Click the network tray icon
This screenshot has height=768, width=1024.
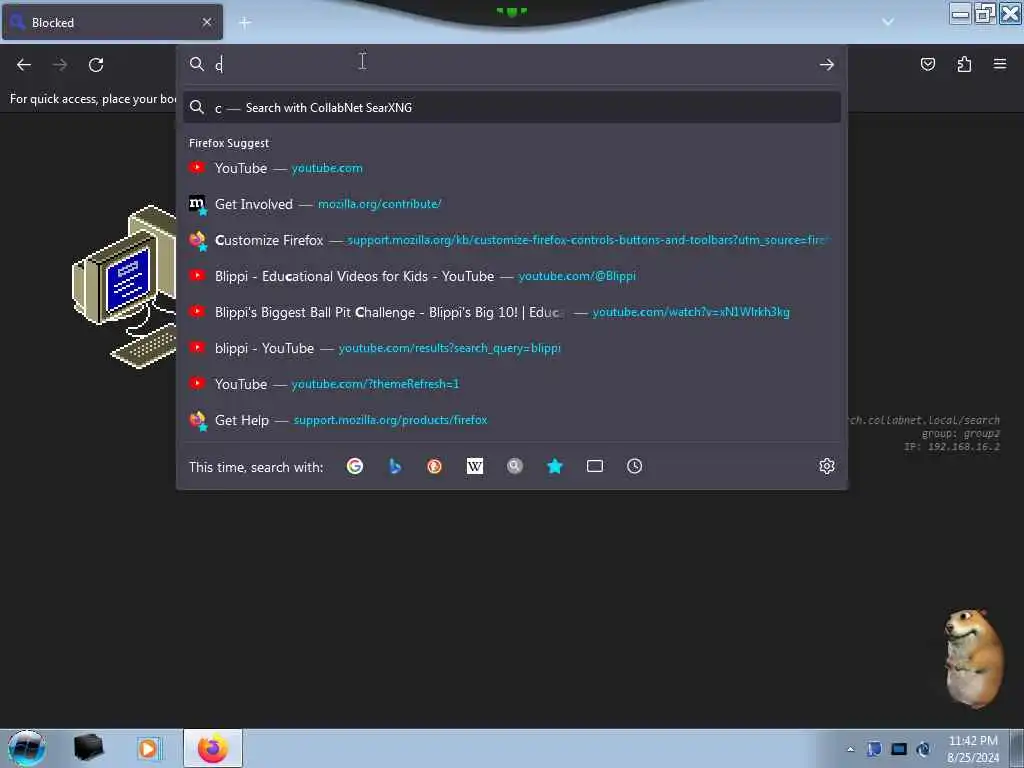point(899,749)
